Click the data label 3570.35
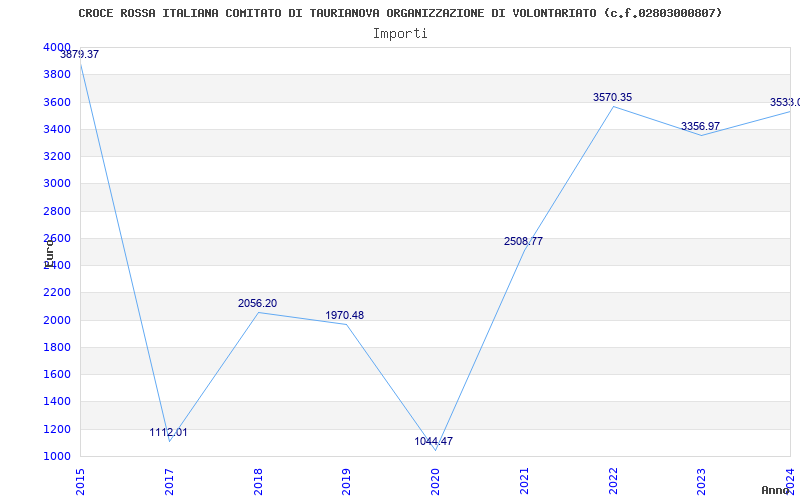800x500 pixels. [612, 97]
